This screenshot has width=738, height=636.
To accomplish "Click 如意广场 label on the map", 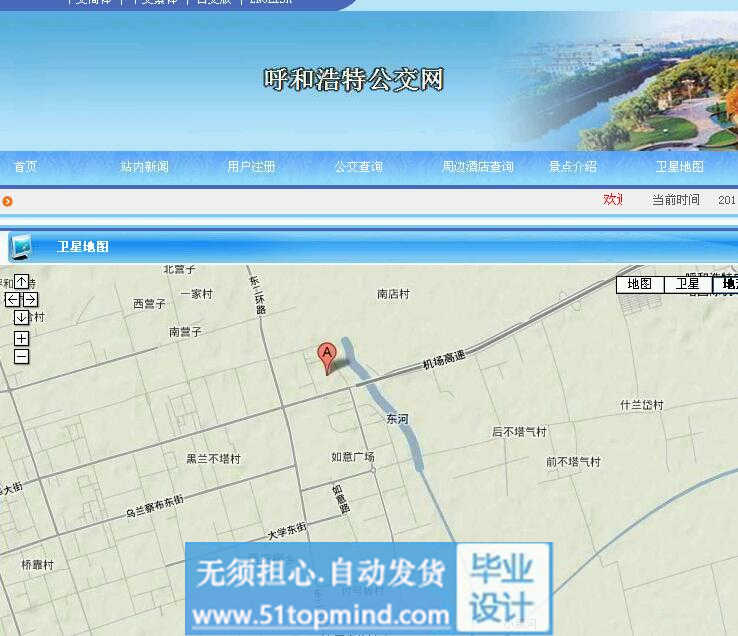I will tap(353, 457).
